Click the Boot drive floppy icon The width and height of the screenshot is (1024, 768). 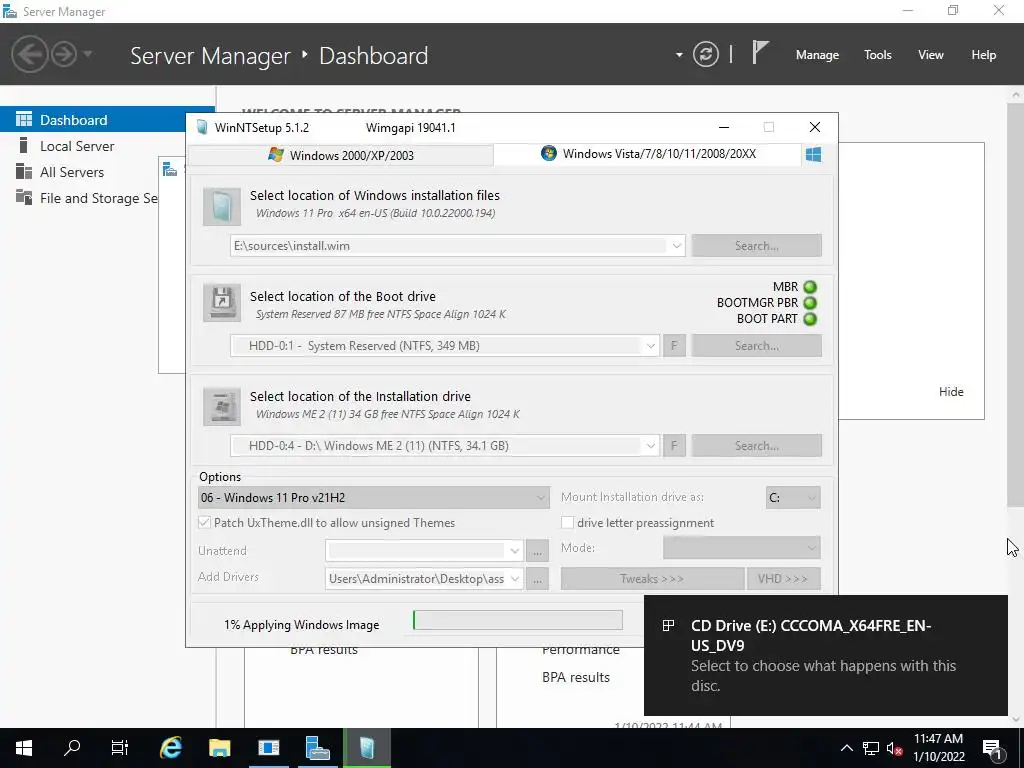point(222,302)
